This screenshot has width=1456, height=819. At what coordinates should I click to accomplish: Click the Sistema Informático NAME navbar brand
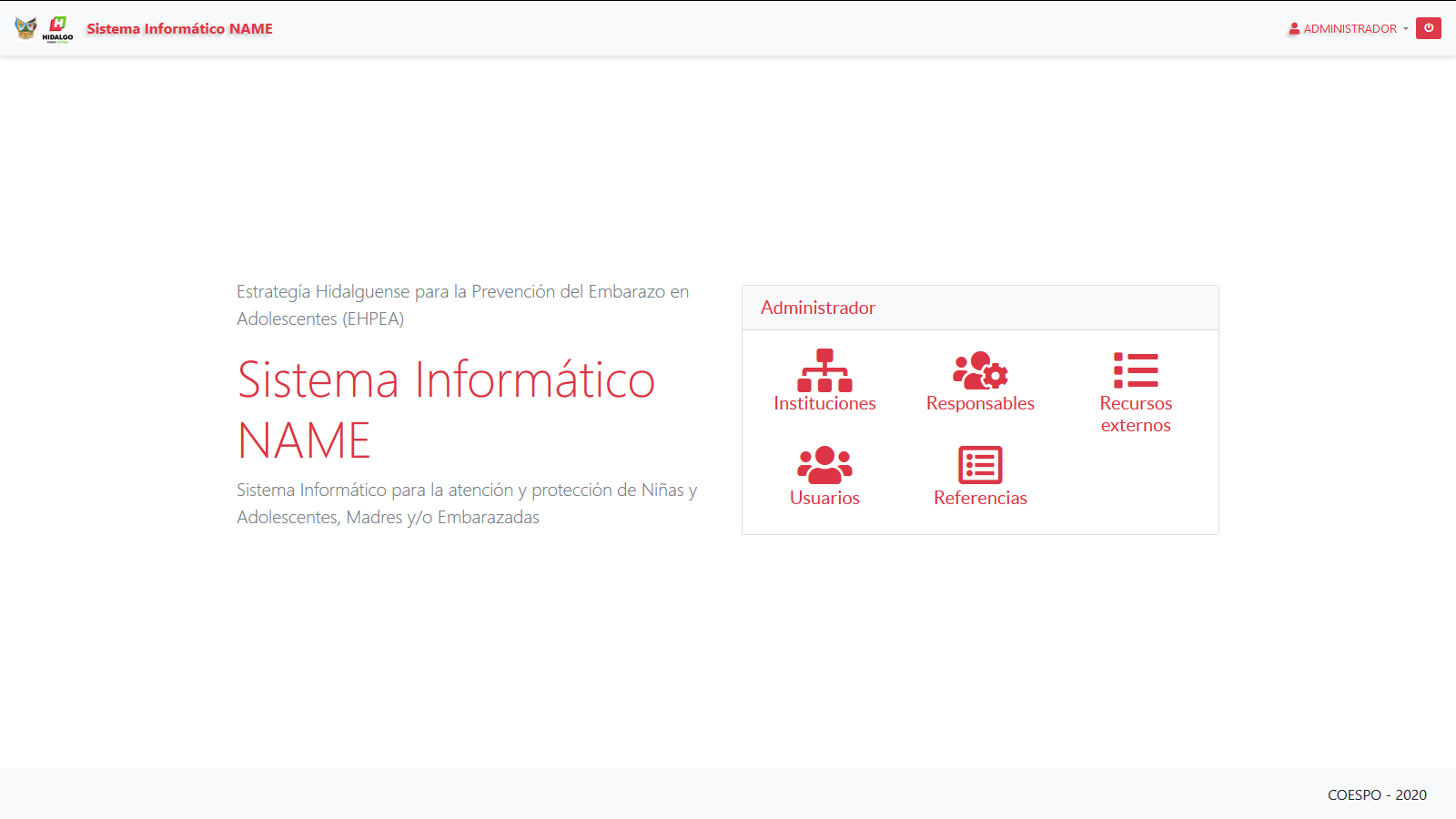pos(179,29)
